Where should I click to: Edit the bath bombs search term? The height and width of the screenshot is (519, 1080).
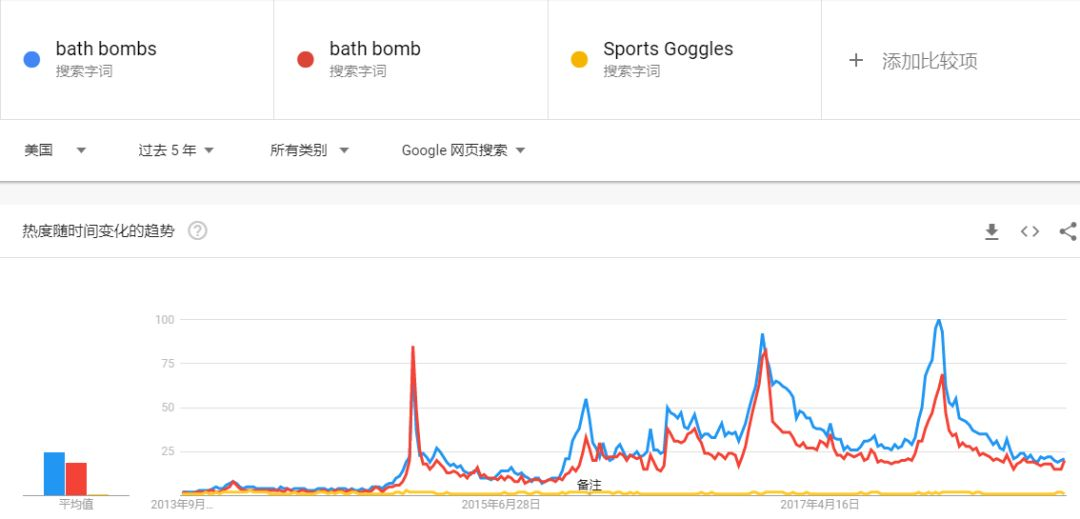106,49
